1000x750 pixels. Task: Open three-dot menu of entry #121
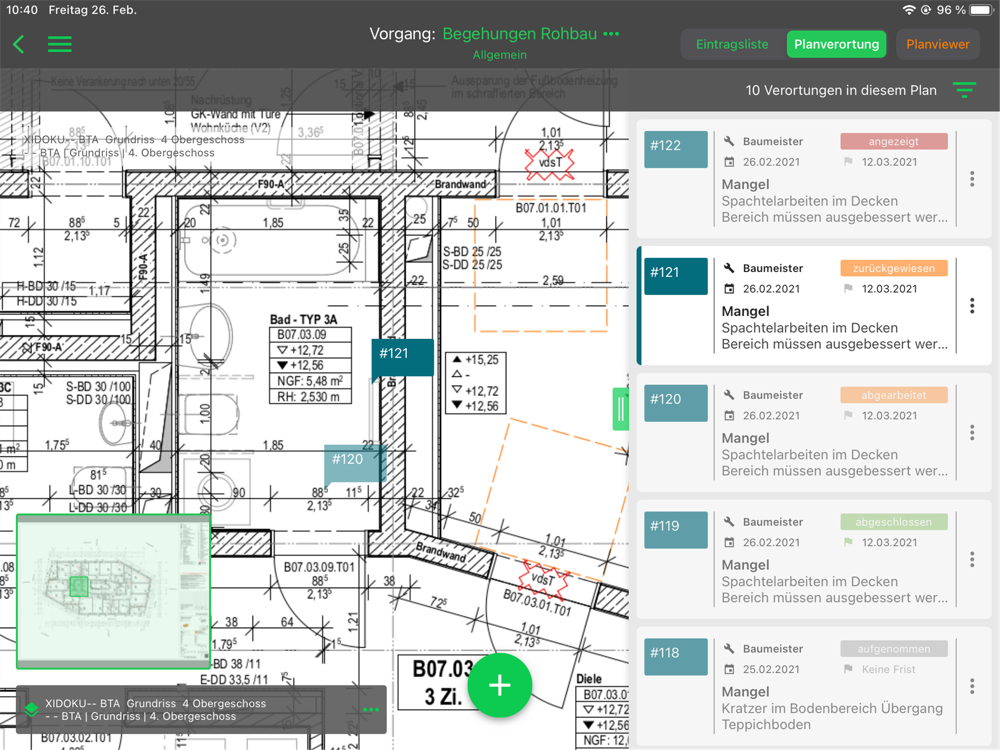(x=972, y=305)
